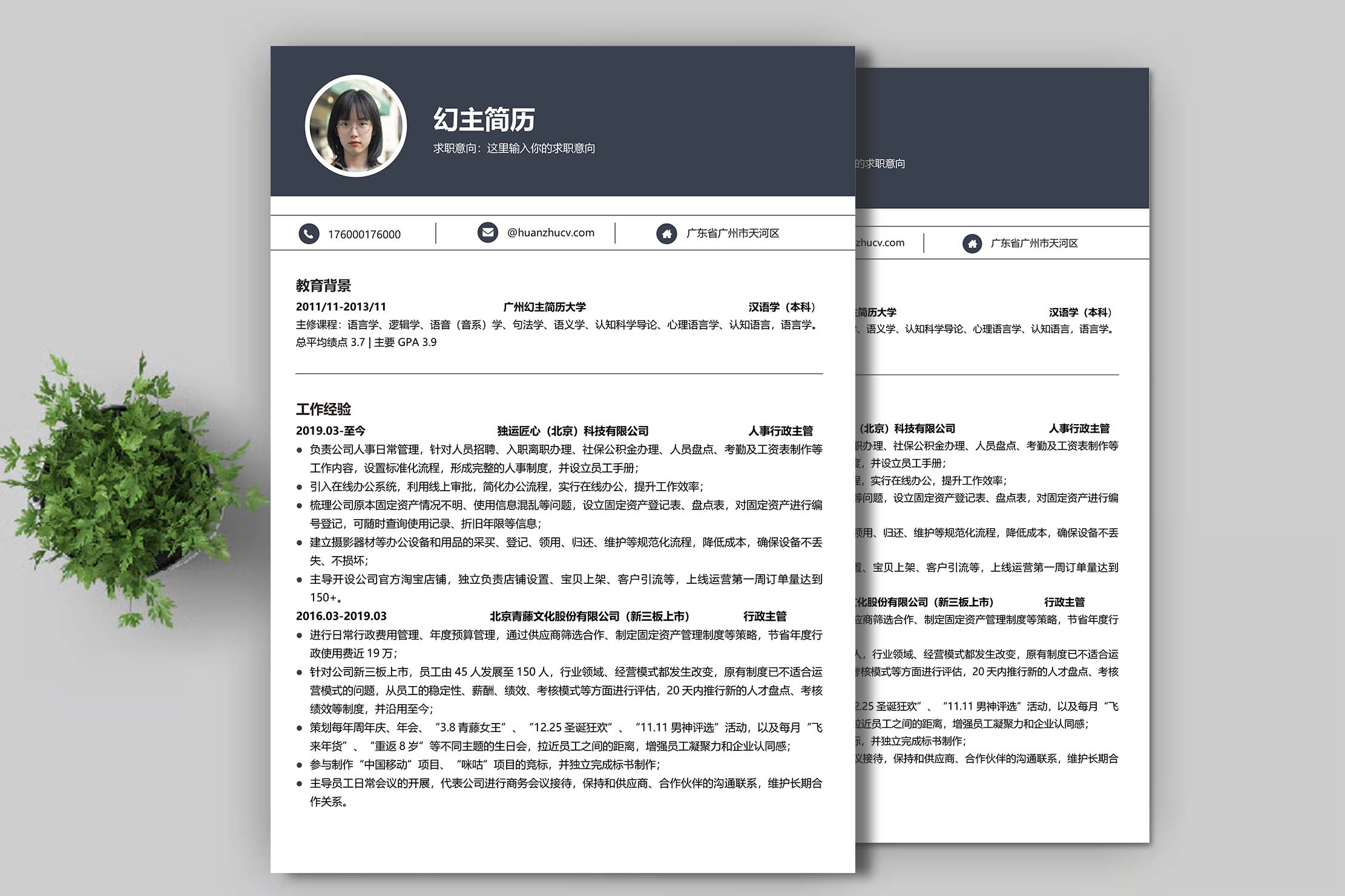Click the circular profile photo

coord(356,126)
